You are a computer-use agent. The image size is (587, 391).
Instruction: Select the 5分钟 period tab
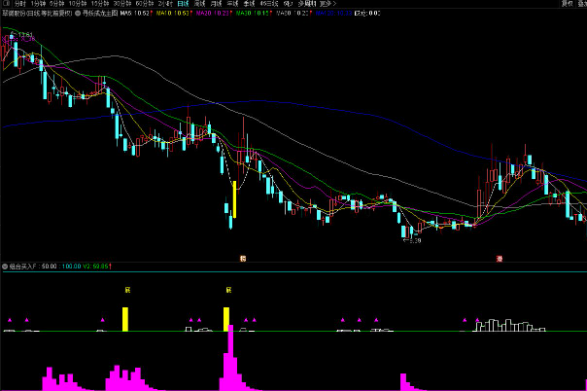(57, 4)
